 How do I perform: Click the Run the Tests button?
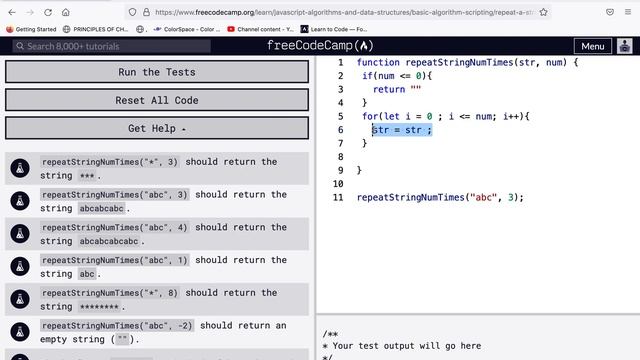[x=157, y=72]
